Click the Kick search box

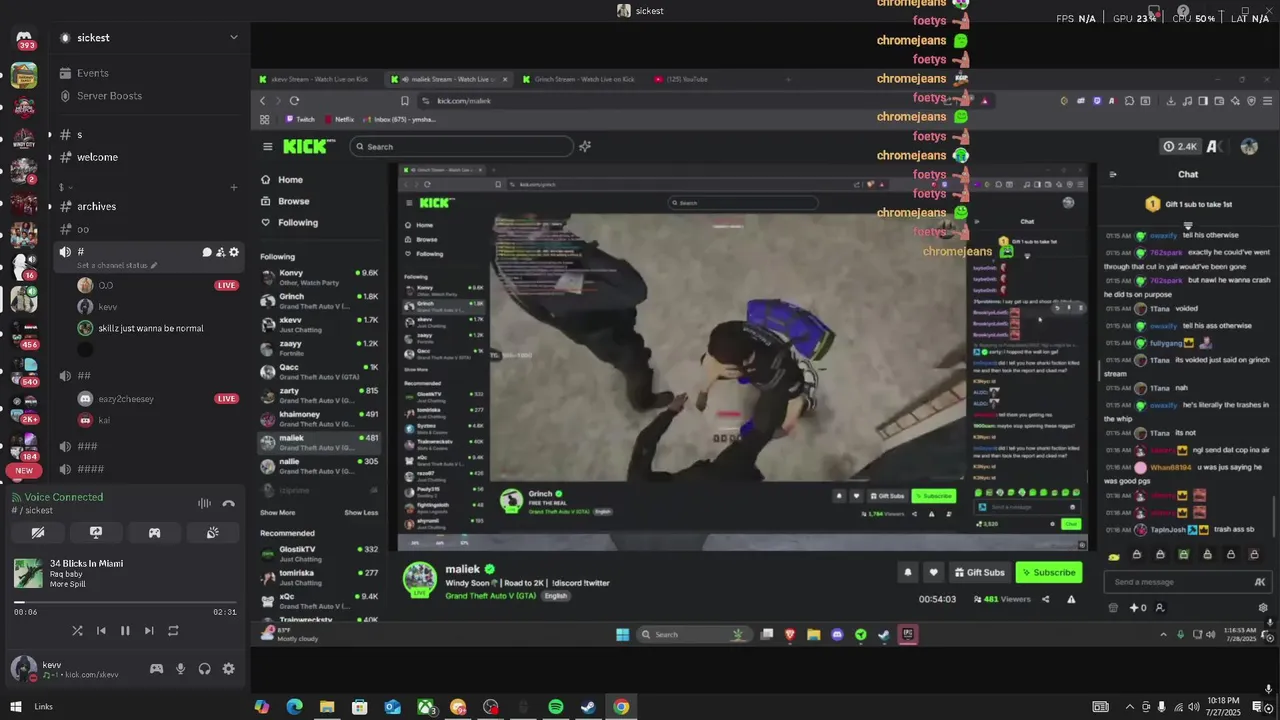coord(461,146)
